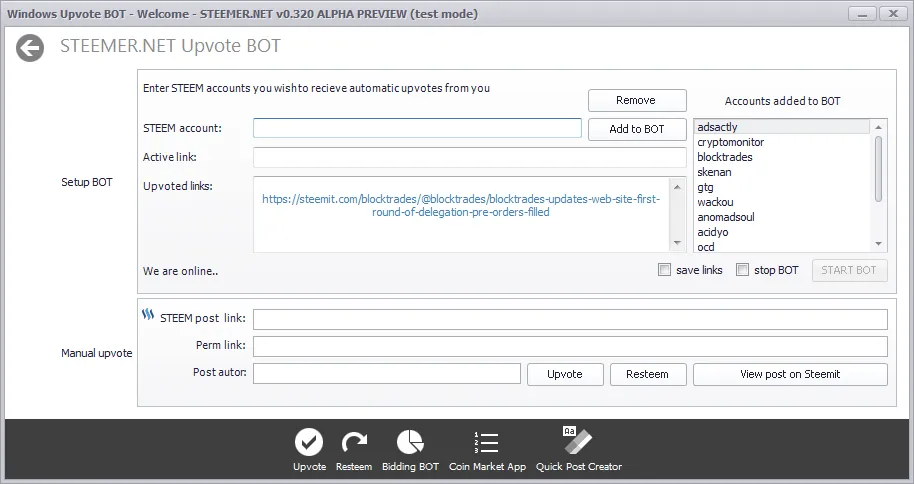The image size is (914, 484).
Task: Select anomadsoul in accounts list
Action: [x=782, y=217]
